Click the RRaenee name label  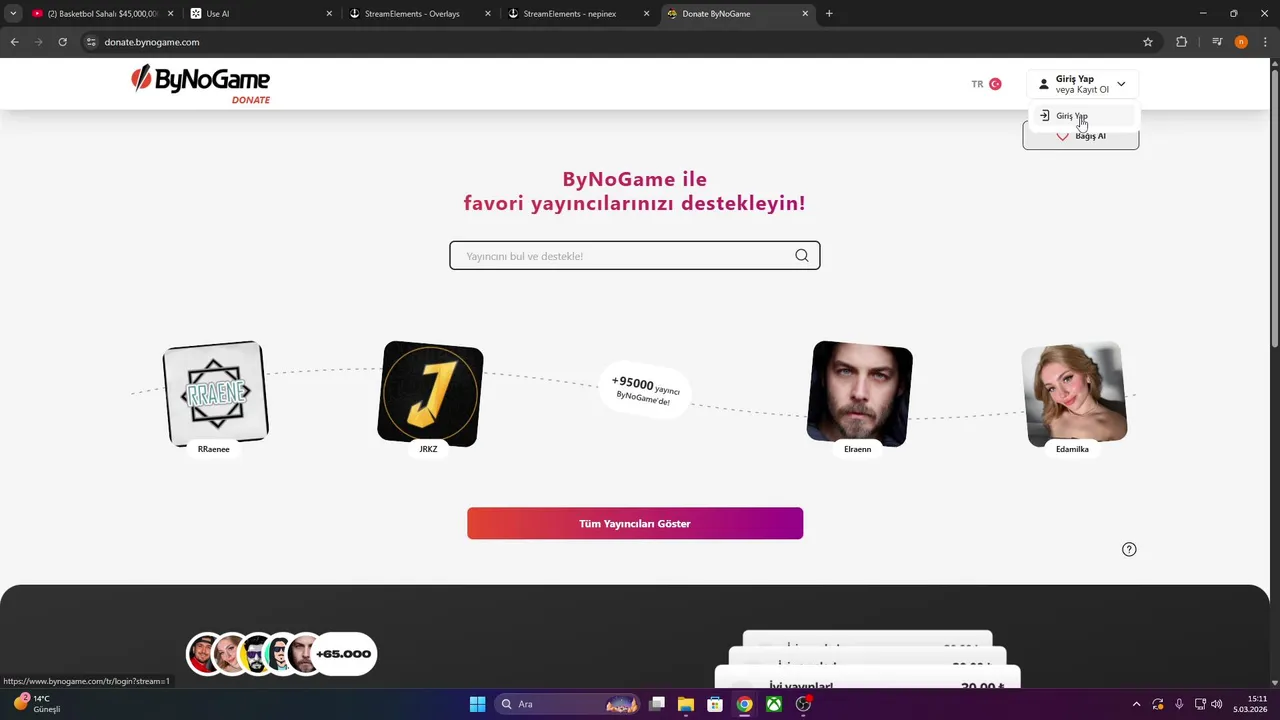[x=214, y=449]
